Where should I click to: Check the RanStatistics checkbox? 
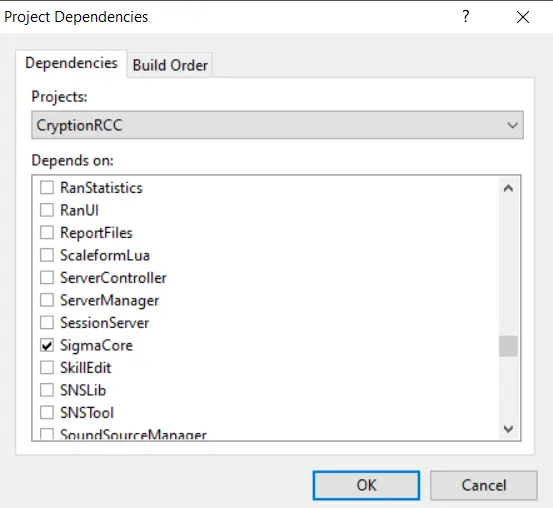(x=47, y=188)
